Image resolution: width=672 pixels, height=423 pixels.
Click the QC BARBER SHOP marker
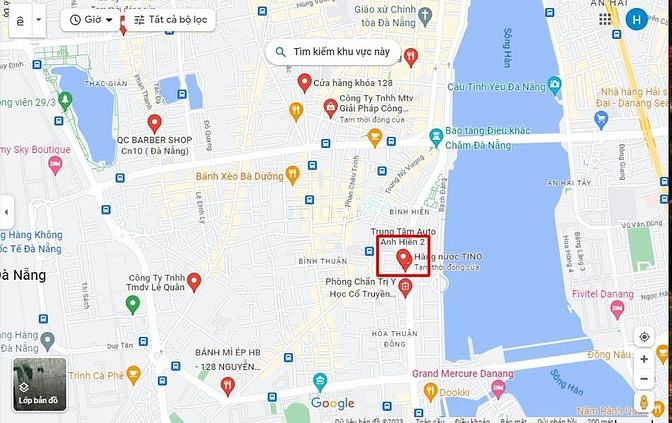coord(154,124)
